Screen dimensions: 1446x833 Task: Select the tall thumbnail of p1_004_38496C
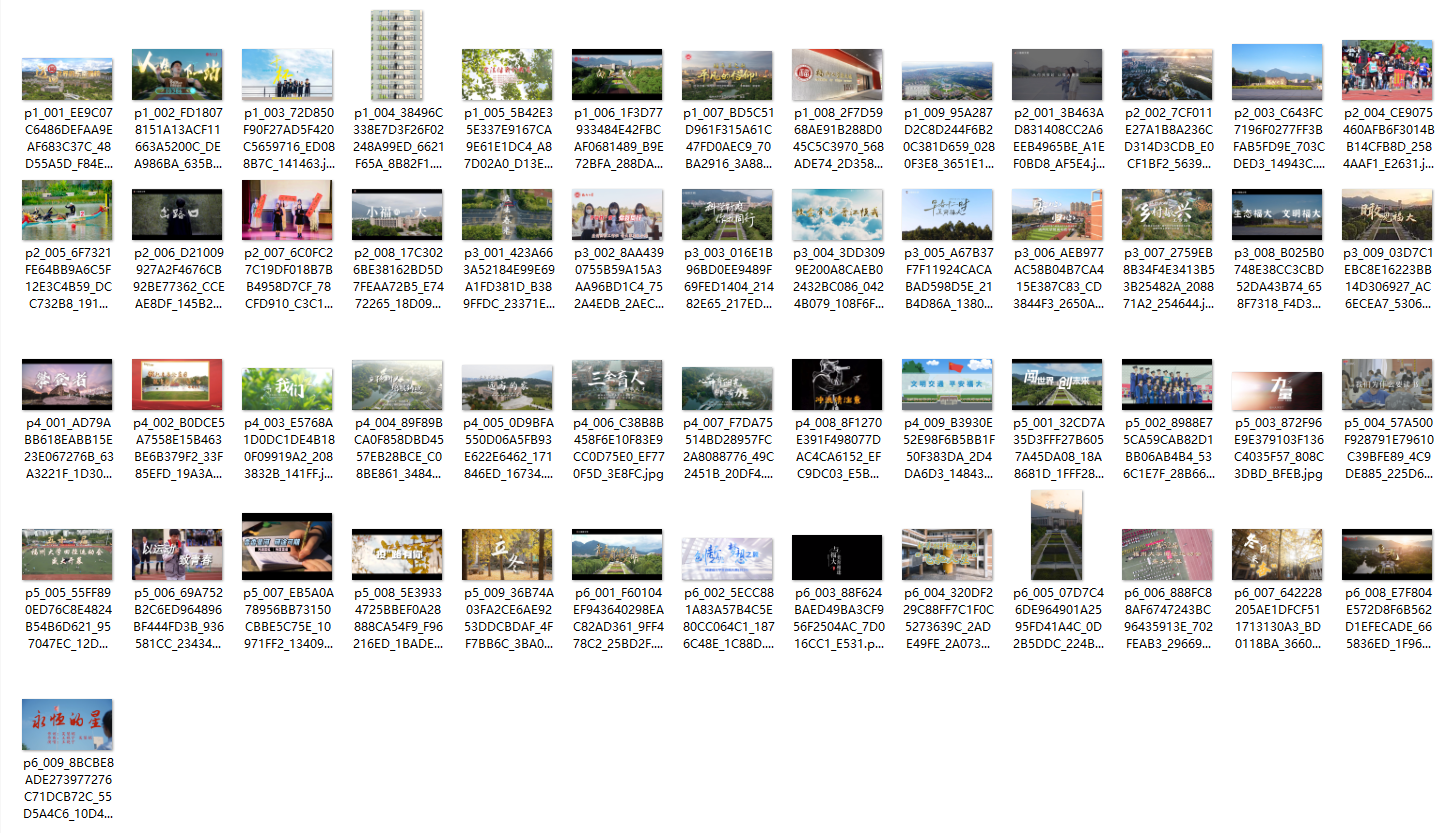397,55
